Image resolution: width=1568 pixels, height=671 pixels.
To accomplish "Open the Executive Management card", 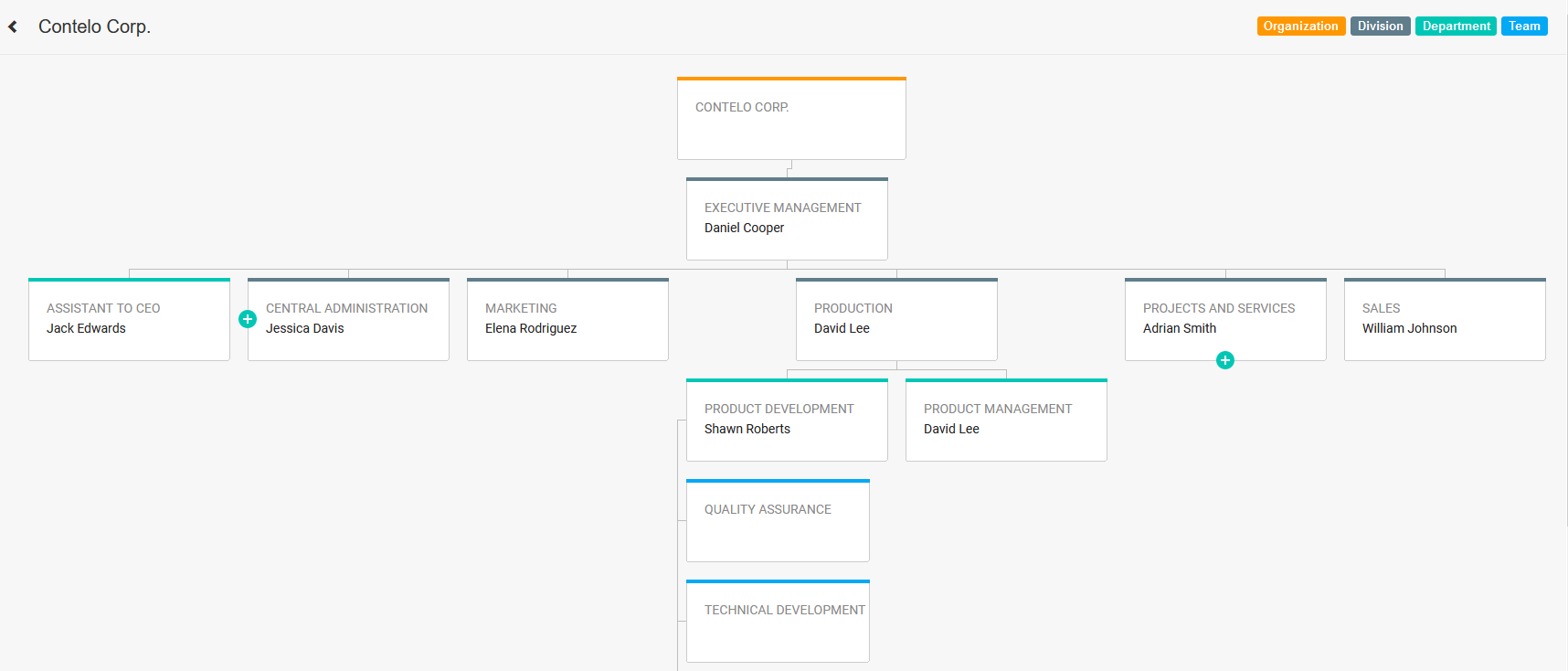I will pos(787,218).
